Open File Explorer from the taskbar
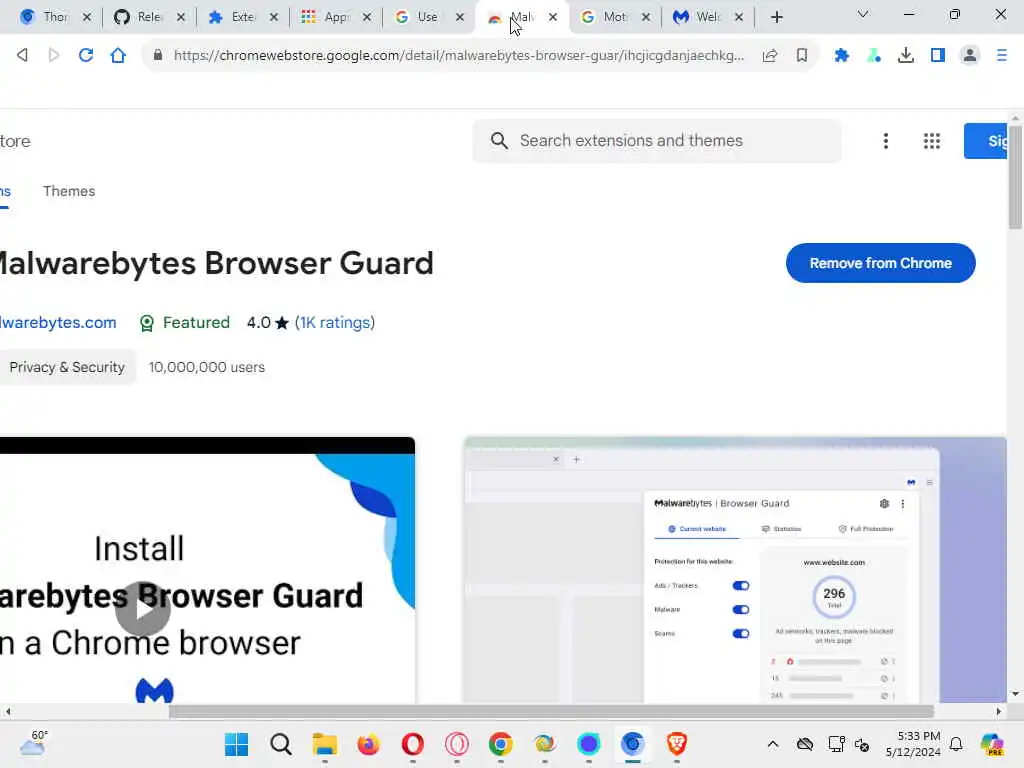 coord(325,744)
